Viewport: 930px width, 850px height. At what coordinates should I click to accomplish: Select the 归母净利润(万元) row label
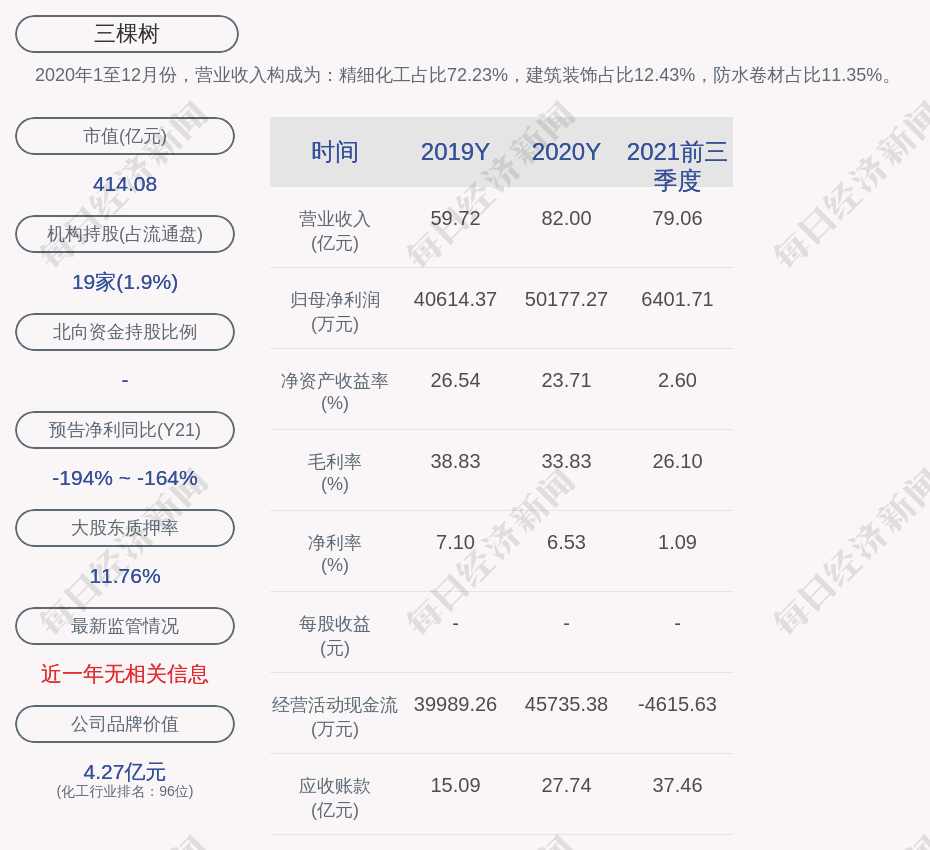point(335,312)
